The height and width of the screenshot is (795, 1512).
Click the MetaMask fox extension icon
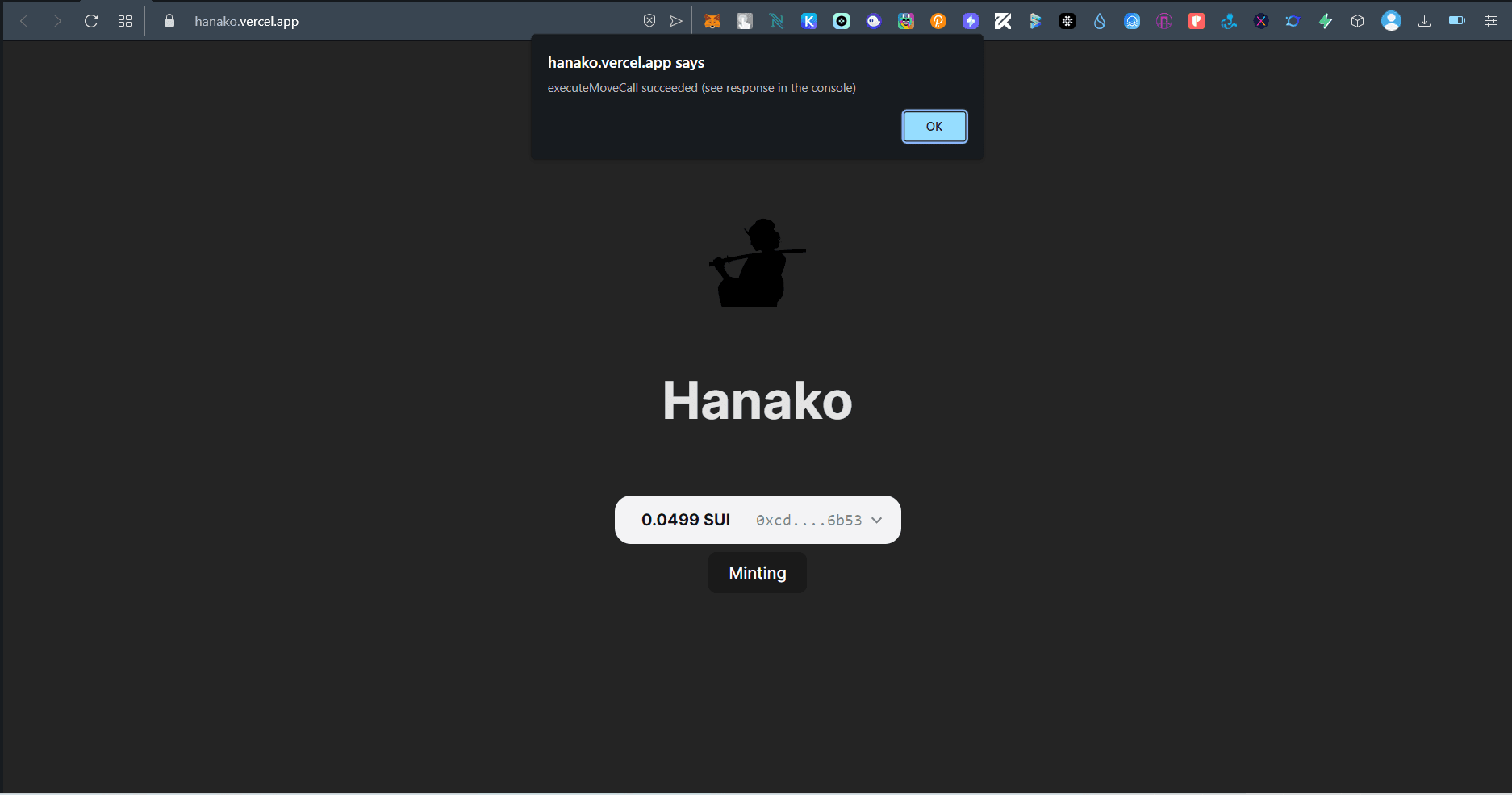click(x=712, y=22)
